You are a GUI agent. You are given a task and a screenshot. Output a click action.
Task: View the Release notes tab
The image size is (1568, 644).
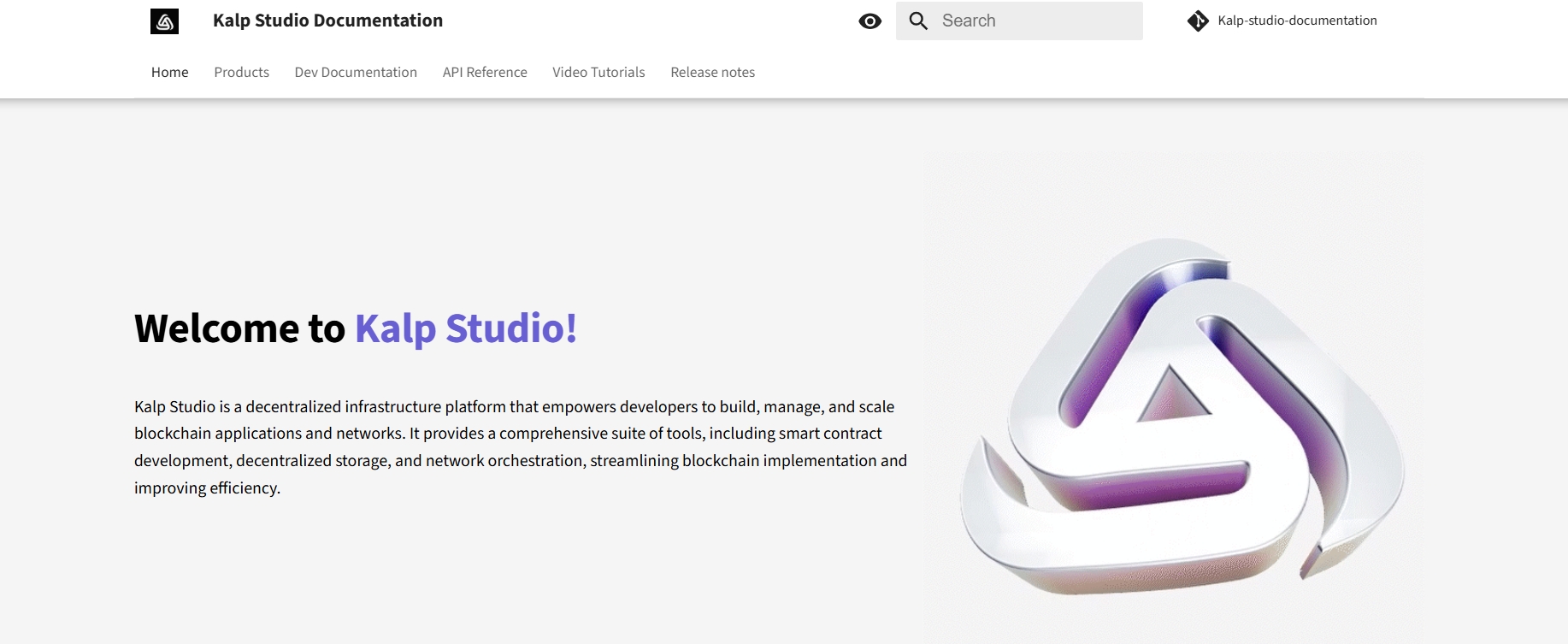pyautogui.click(x=712, y=73)
